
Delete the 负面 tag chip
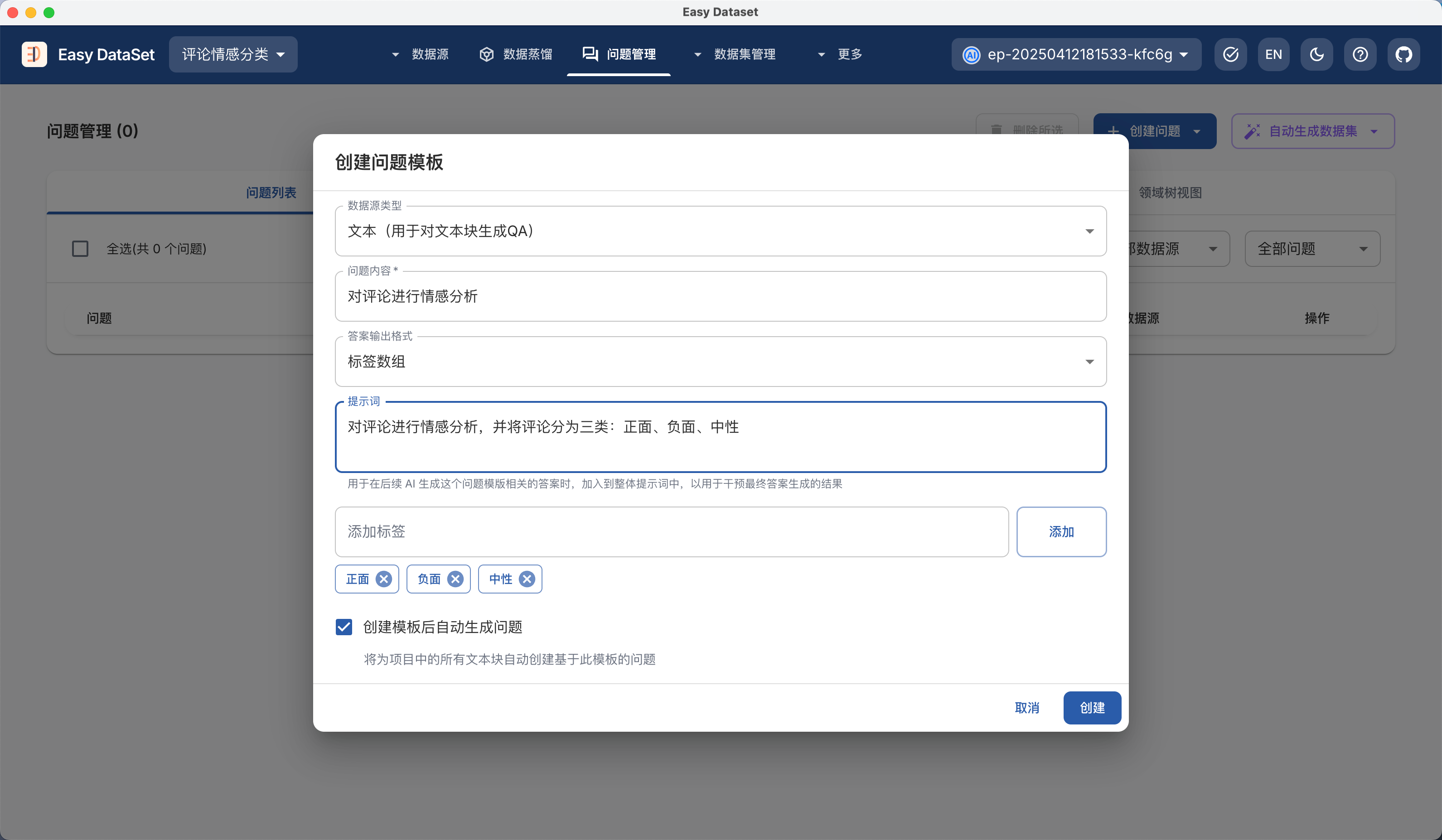coord(455,579)
